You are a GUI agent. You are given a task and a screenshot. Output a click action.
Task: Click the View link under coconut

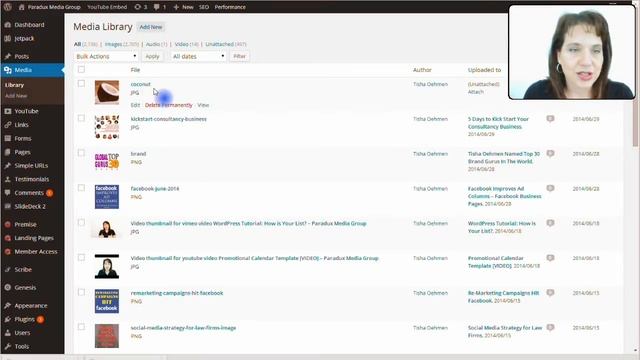[x=203, y=105]
